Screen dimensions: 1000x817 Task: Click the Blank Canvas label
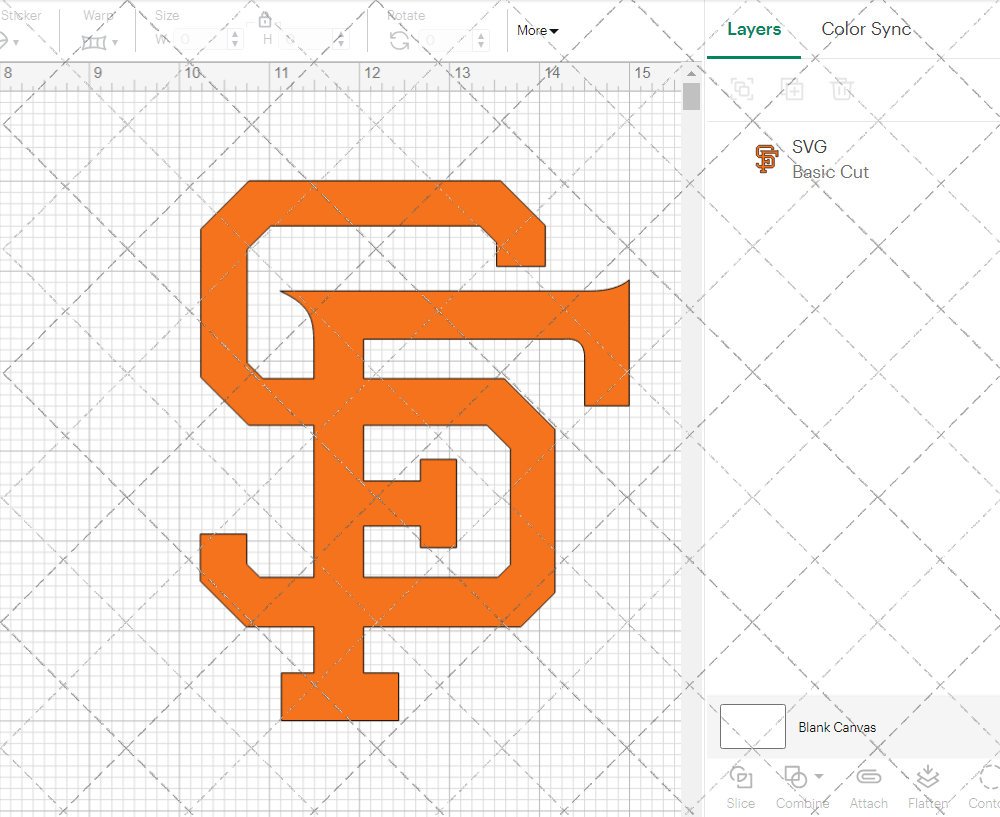point(837,727)
